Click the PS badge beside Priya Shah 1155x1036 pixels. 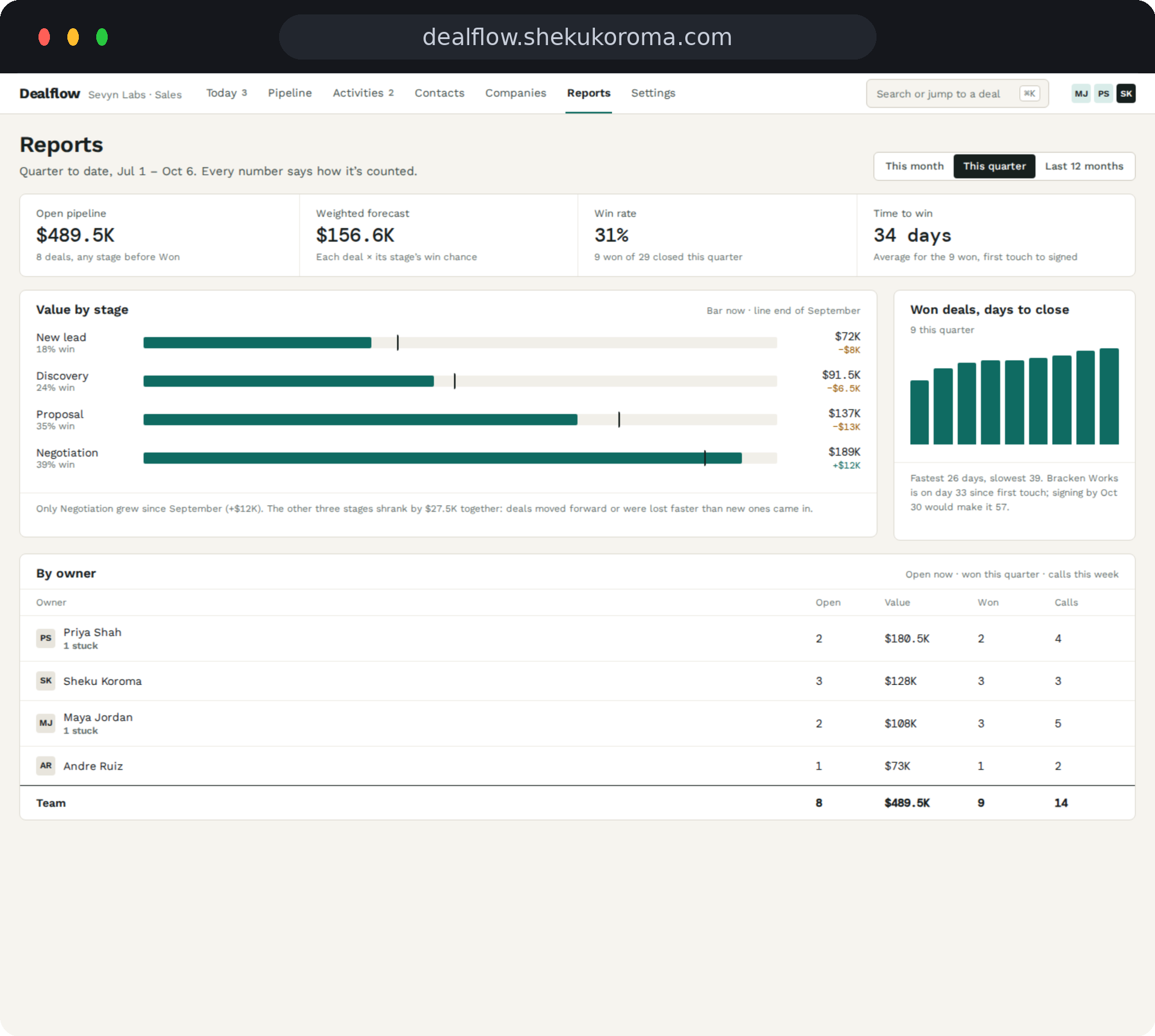[46, 638]
